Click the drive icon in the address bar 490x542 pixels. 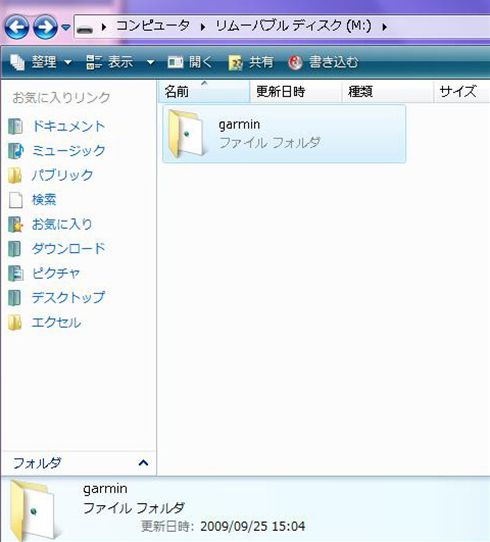85,29
